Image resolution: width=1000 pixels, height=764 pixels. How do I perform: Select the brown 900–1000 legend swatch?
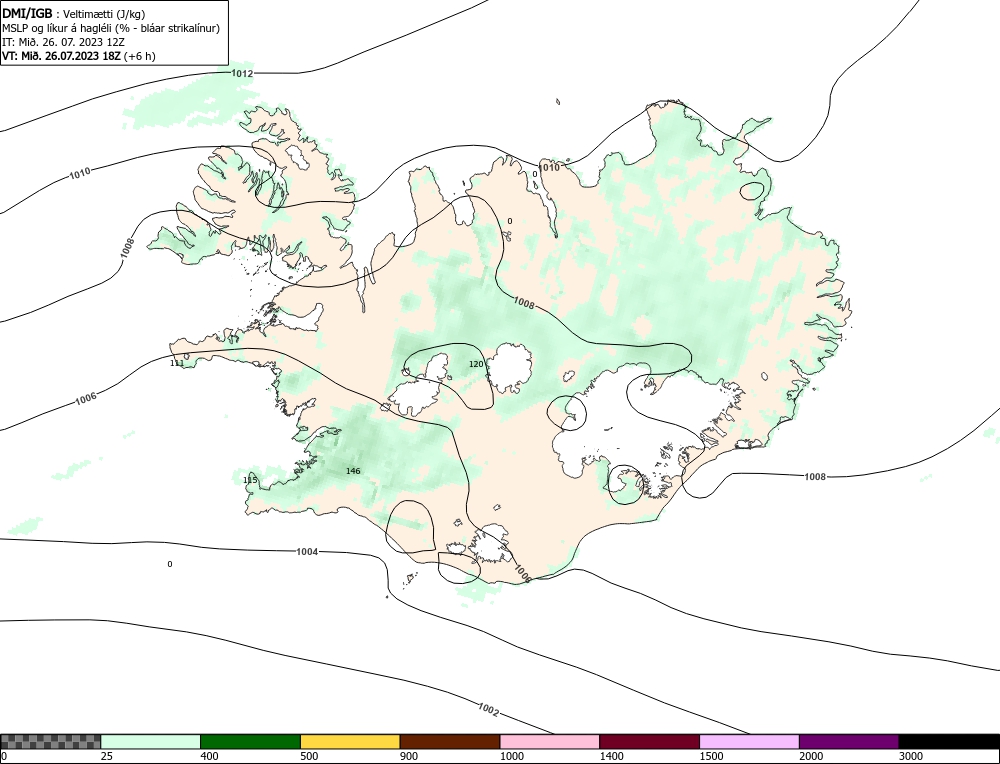450,741
